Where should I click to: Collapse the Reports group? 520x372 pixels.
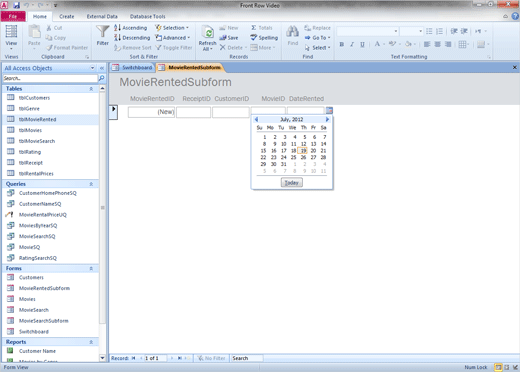tap(91, 342)
